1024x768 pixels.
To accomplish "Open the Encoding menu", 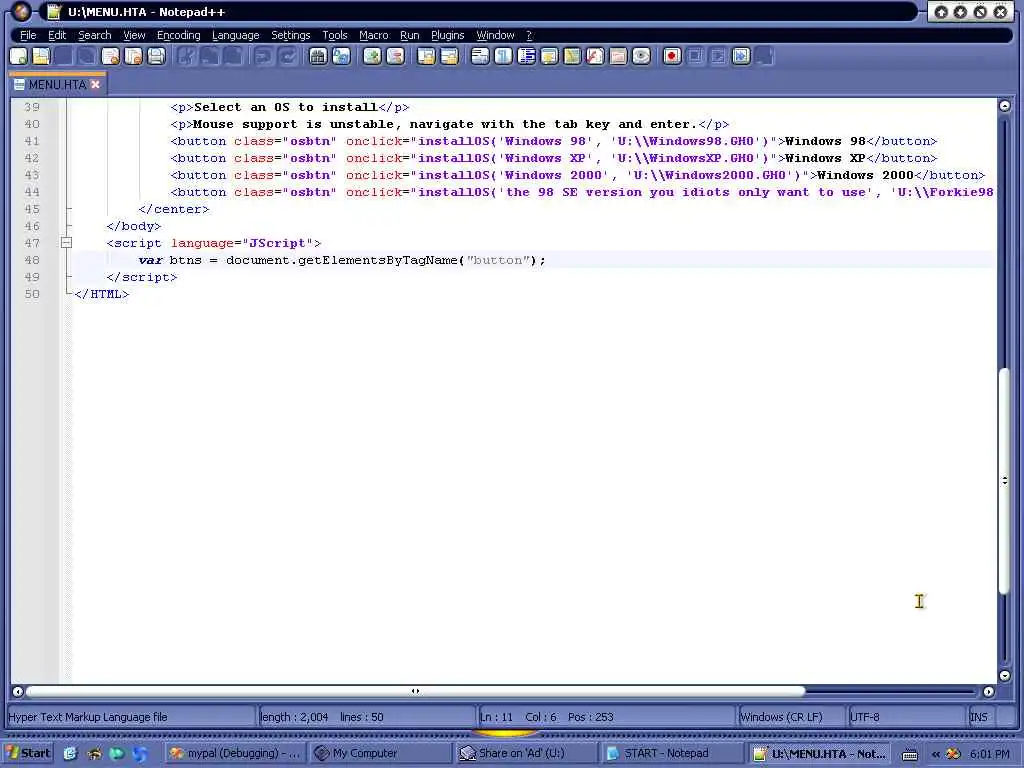I will [178, 35].
